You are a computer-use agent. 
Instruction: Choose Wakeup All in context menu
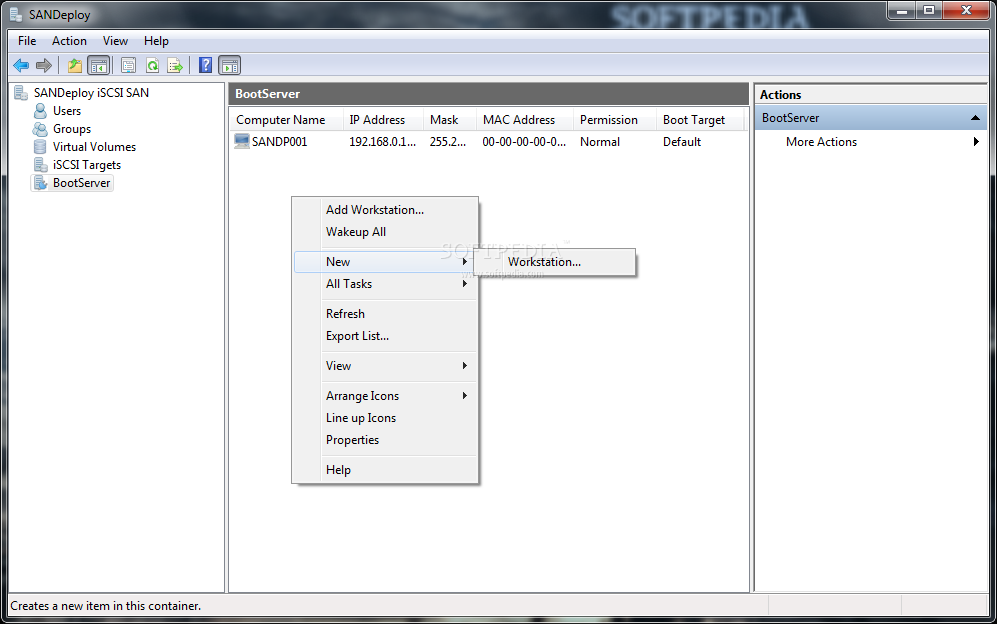[x=385, y=232]
